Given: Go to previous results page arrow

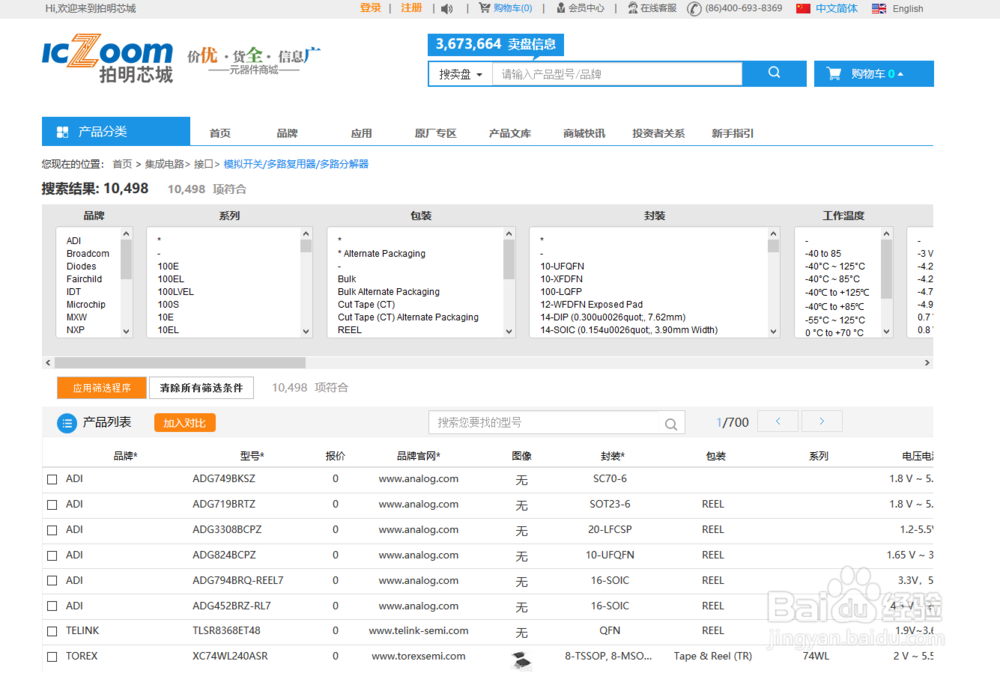Looking at the screenshot, I should (777, 422).
